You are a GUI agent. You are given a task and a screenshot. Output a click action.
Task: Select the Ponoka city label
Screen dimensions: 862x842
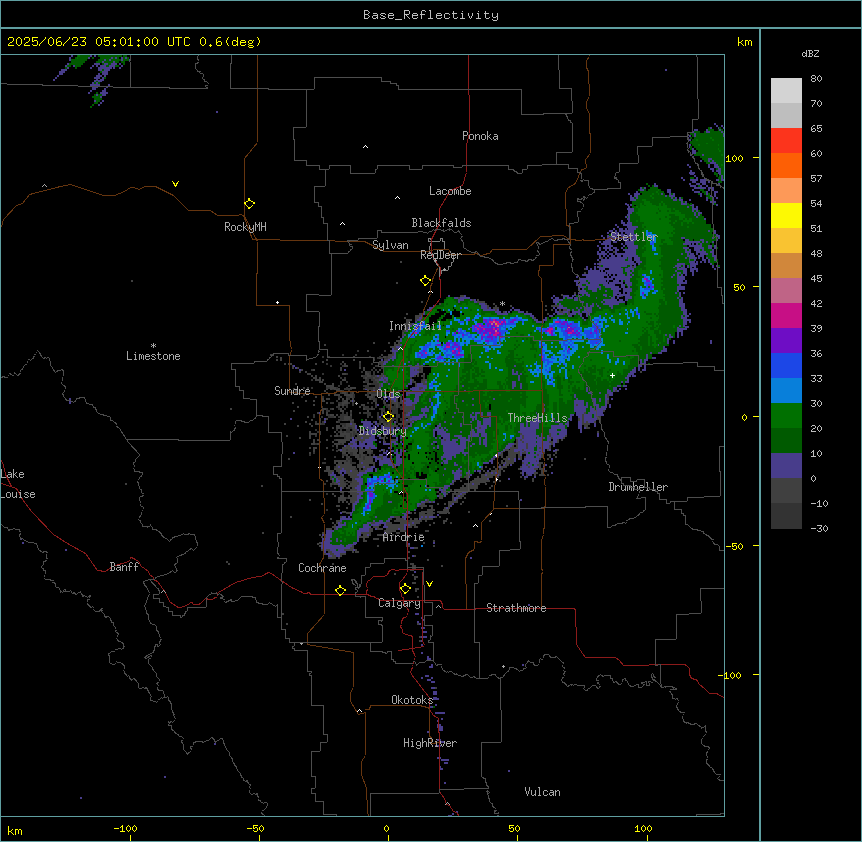(480, 136)
